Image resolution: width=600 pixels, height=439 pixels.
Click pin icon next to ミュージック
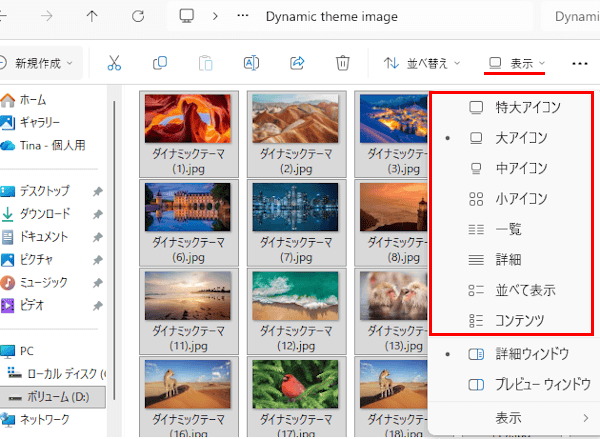coord(98,283)
